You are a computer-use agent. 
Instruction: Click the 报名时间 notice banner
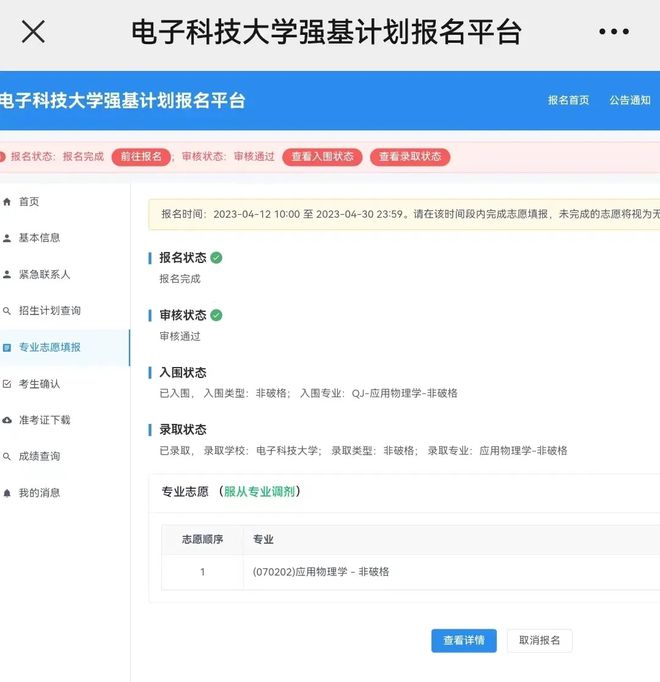pyautogui.click(x=404, y=214)
